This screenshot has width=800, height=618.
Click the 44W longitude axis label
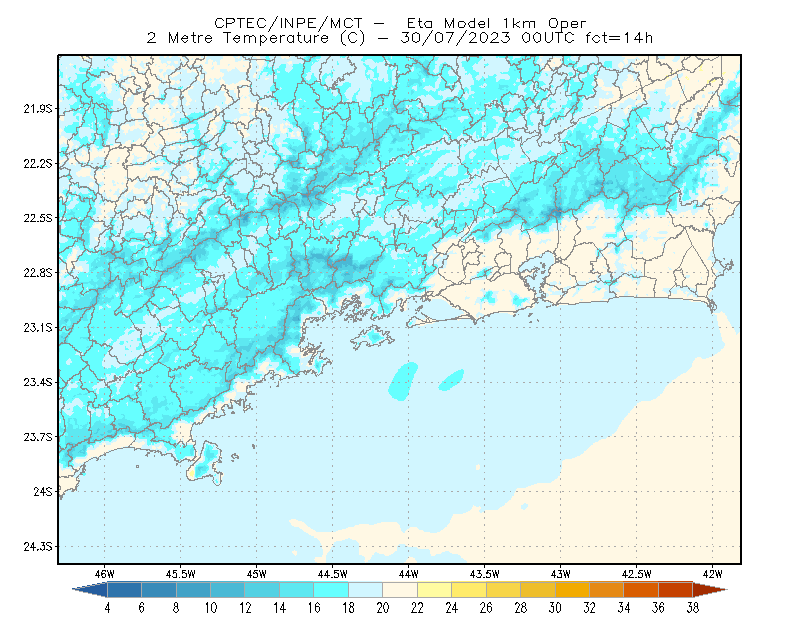point(408,574)
